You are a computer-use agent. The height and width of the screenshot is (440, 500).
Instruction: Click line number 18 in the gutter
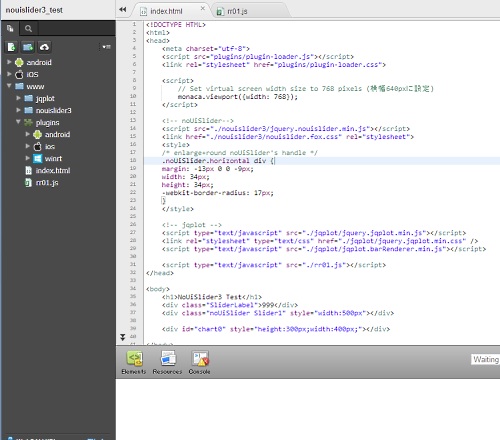[133, 160]
